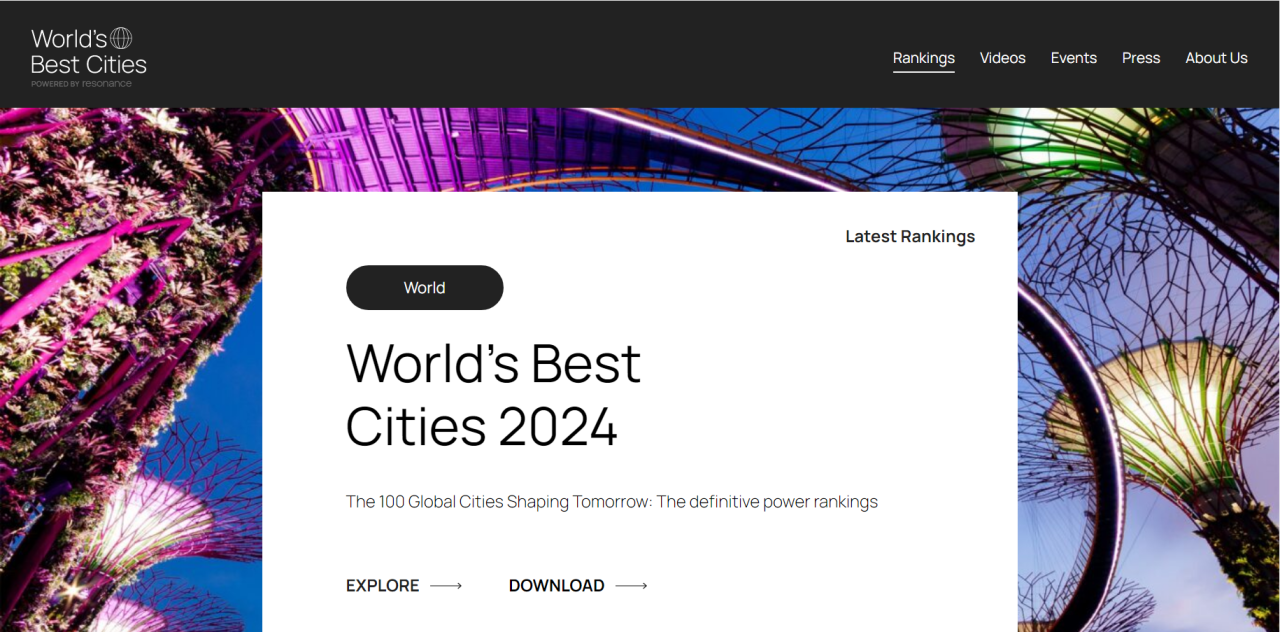Click the World category pill button
Image resolution: width=1280 pixels, height=632 pixels.
point(425,288)
